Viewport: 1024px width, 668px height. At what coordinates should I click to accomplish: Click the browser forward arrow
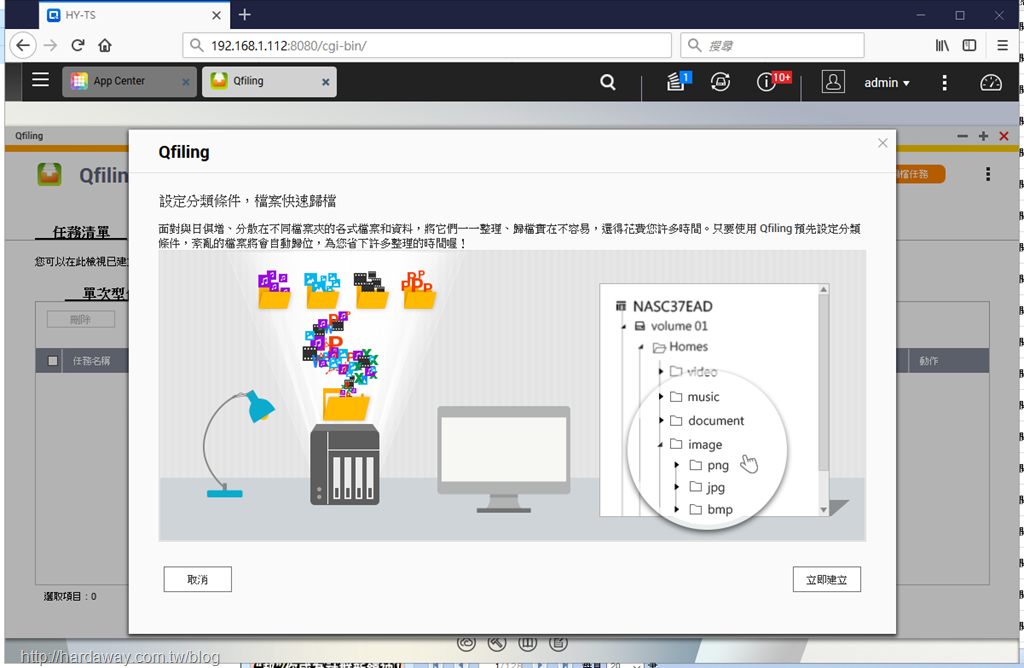tap(50, 45)
